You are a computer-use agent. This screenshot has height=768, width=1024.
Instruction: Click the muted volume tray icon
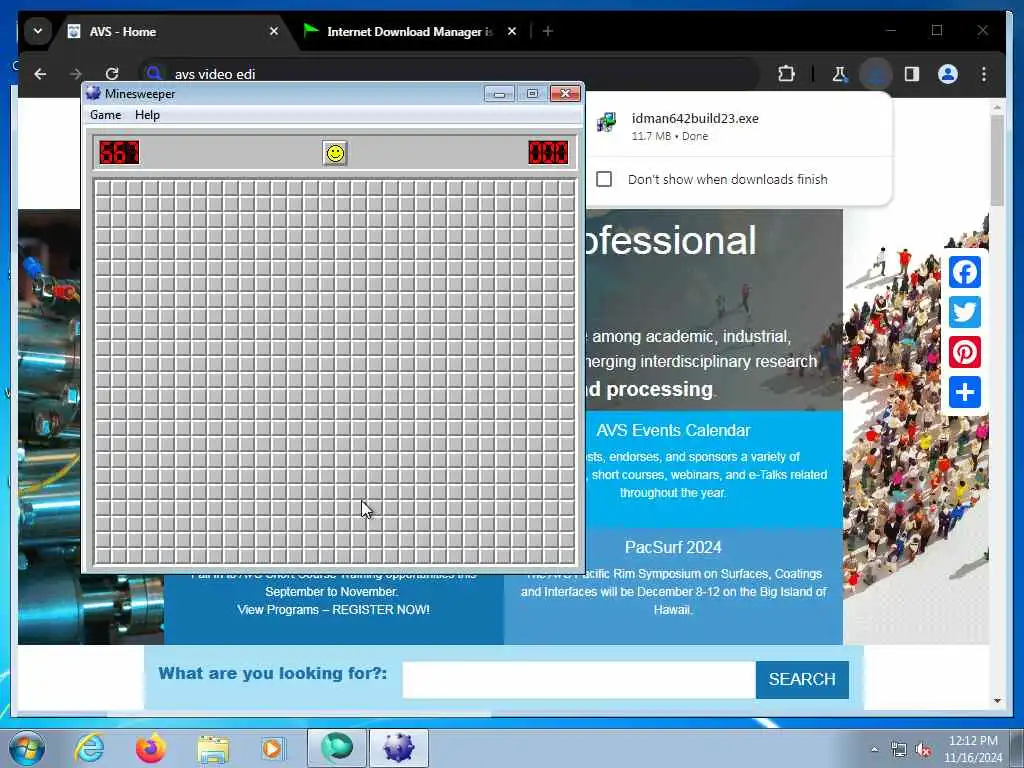coord(923,750)
